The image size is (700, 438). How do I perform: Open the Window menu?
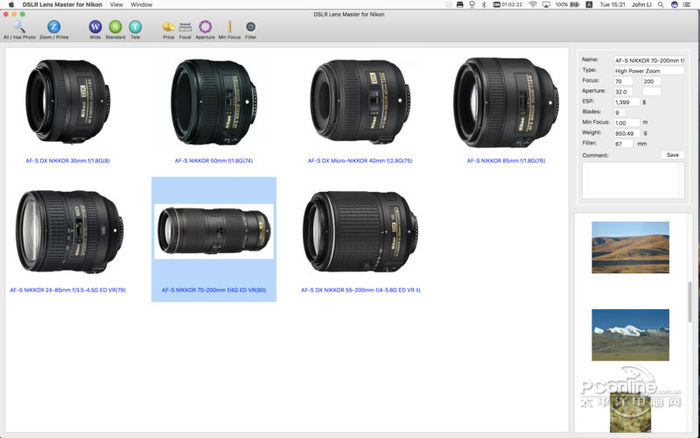pos(142,4)
